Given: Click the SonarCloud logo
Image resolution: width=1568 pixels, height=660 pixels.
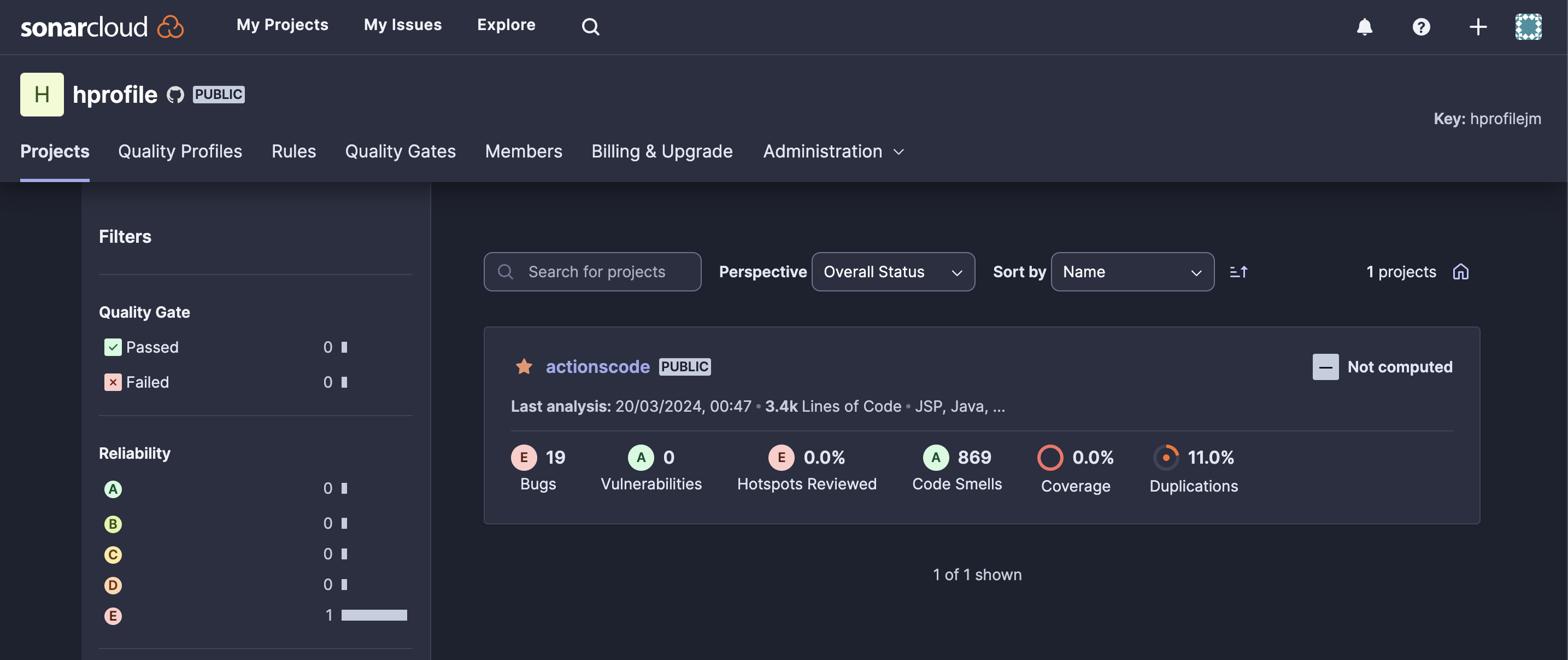Looking at the screenshot, I should pyautogui.click(x=102, y=26).
